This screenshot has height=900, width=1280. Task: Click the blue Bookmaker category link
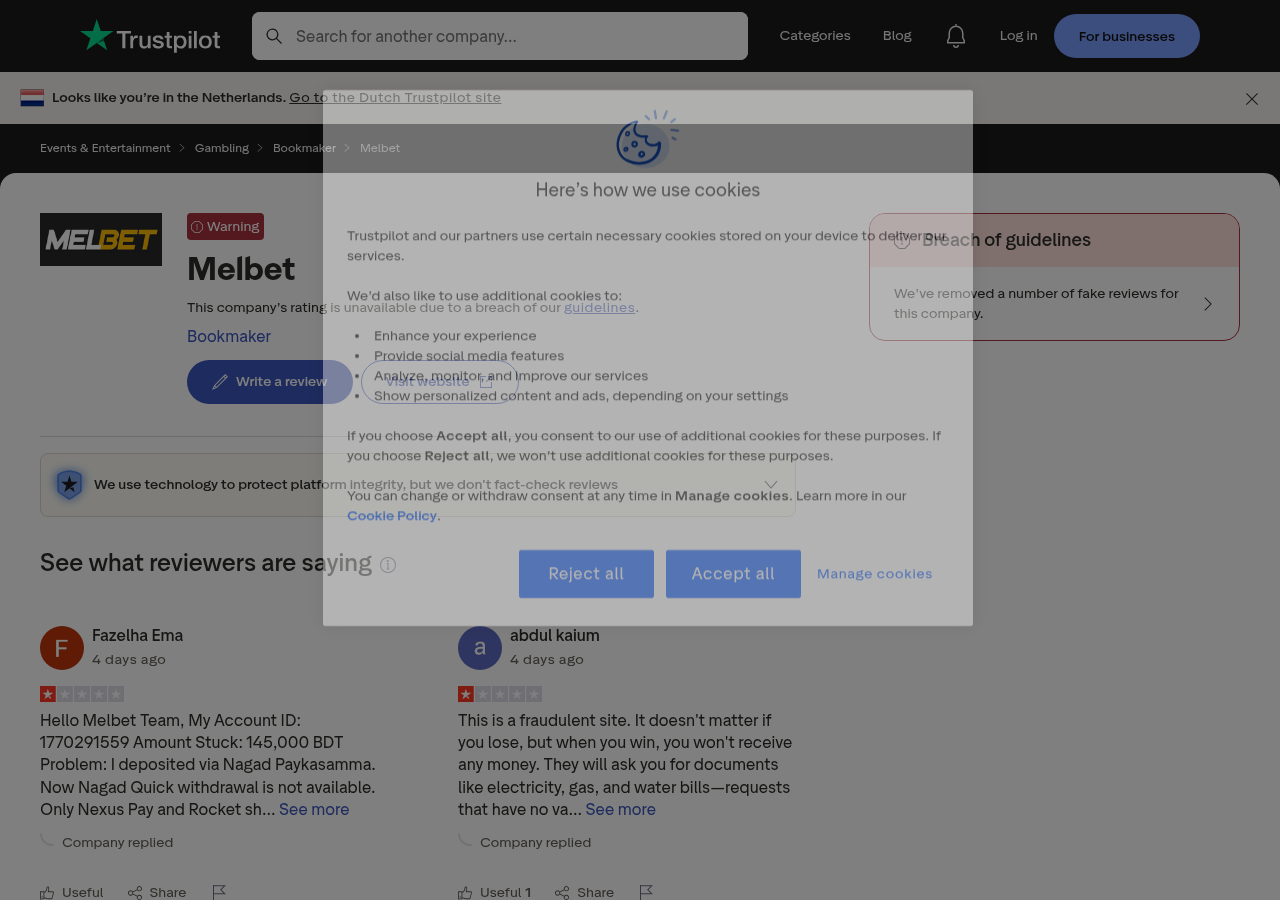coord(229,336)
